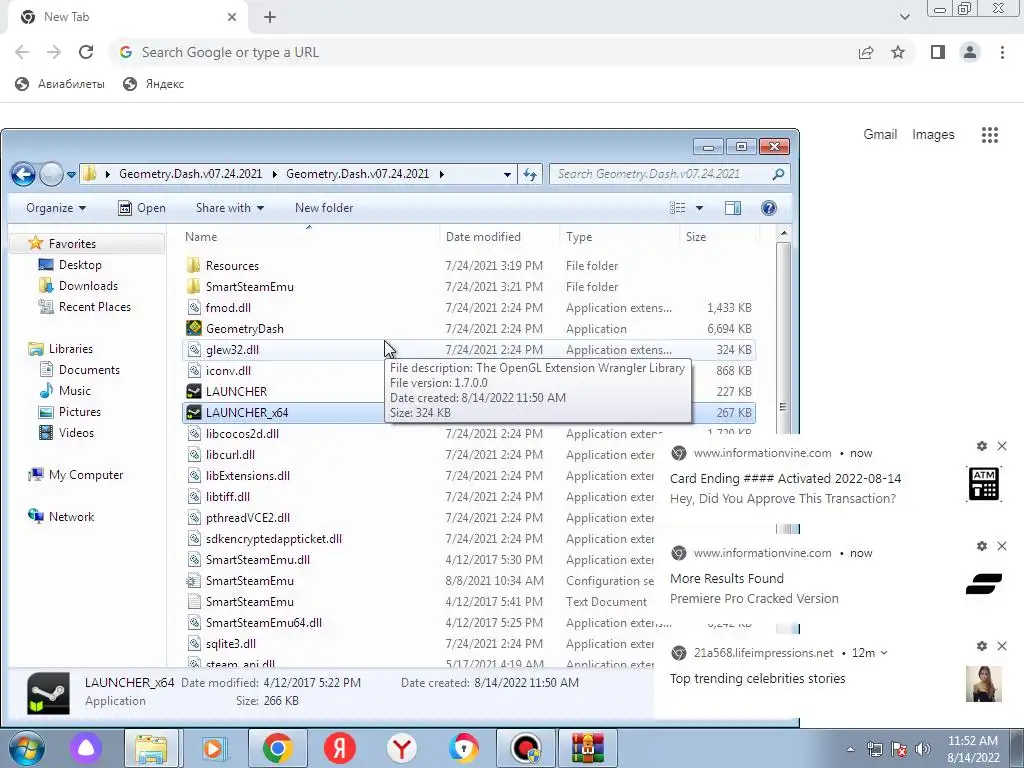Click the Explorer back arrow button
Viewport: 1024px width, 768px height.
[x=23, y=174]
